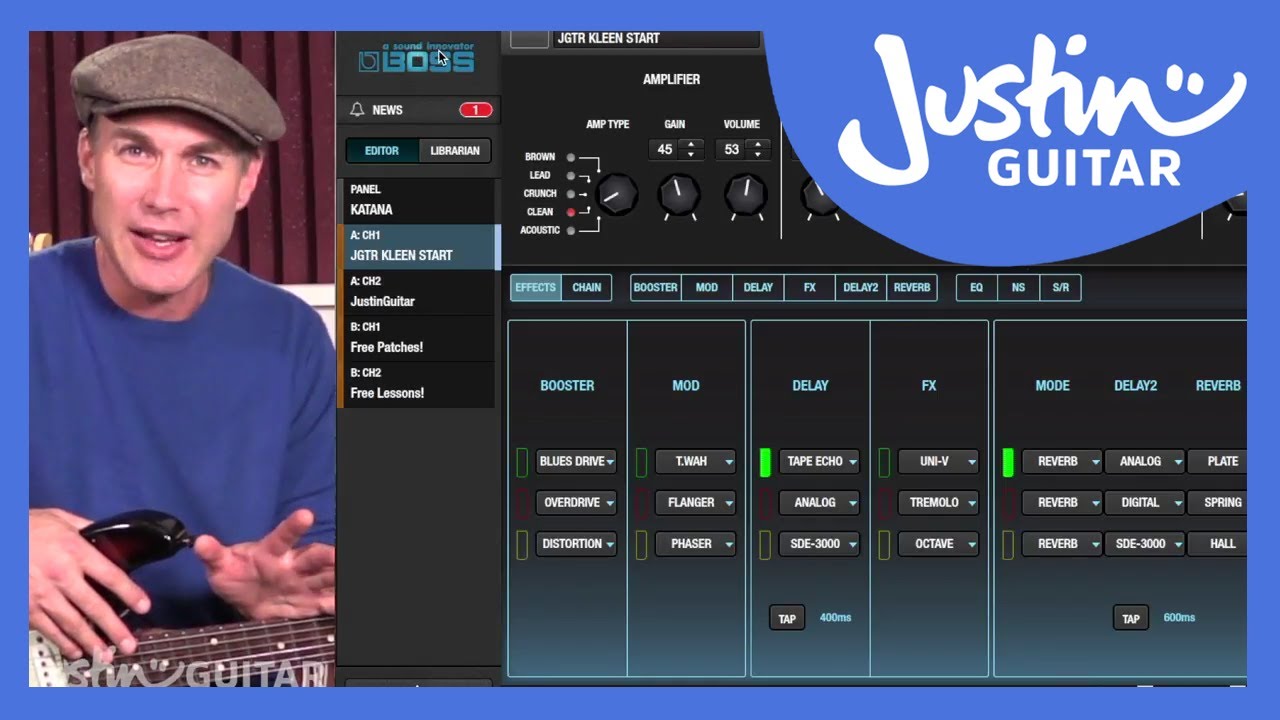Open the T.WAH mod dropdown
Viewport: 1280px width, 720px height.
[x=696, y=462]
